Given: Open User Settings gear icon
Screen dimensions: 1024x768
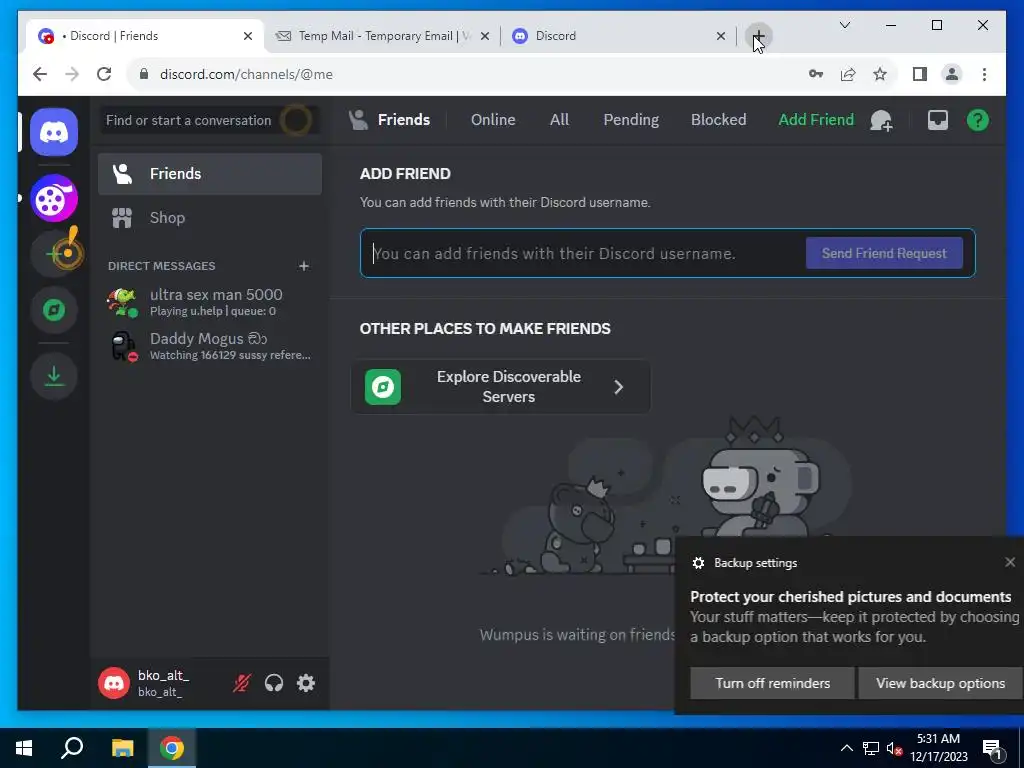Looking at the screenshot, I should tap(306, 683).
